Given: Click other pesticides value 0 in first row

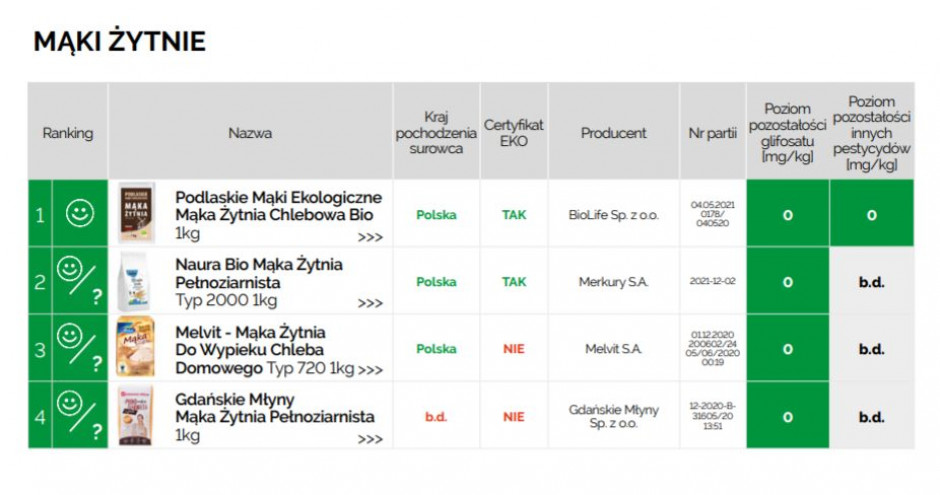Looking at the screenshot, I should click(872, 215).
